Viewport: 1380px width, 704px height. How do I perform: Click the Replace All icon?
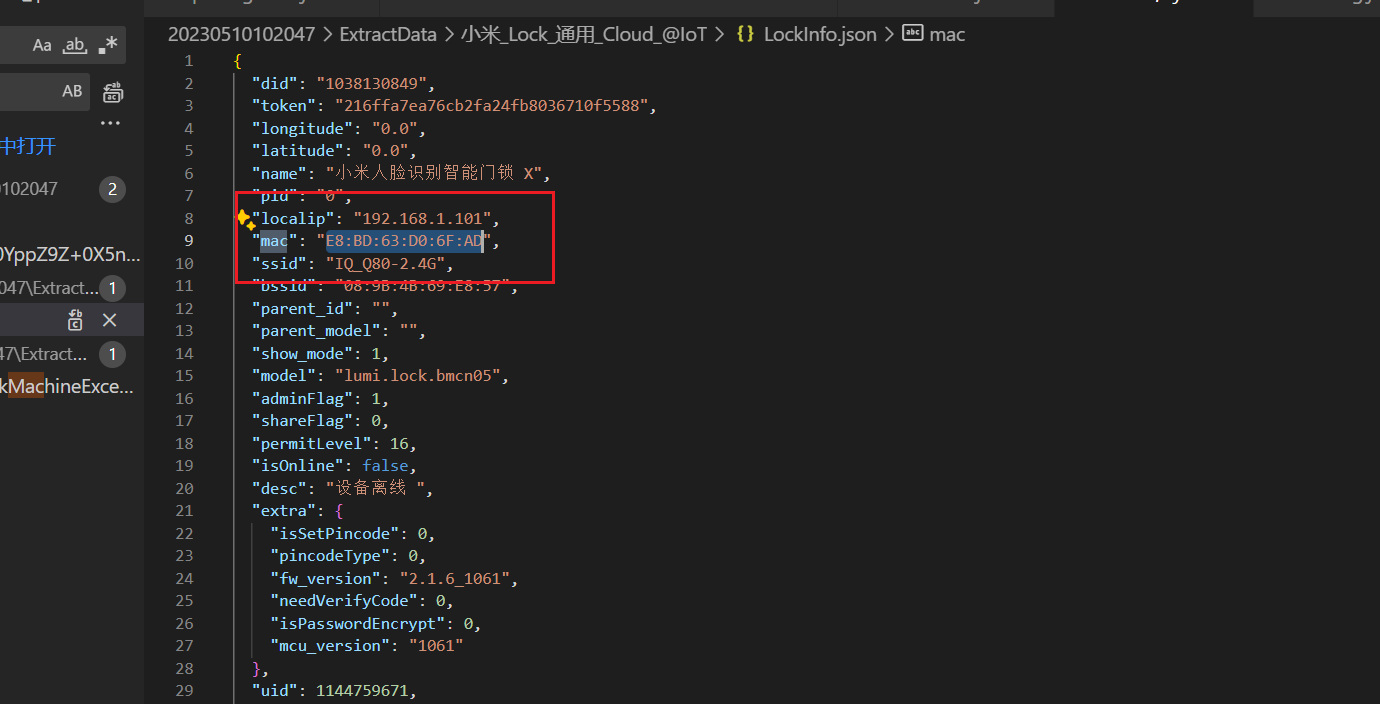tap(113, 92)
